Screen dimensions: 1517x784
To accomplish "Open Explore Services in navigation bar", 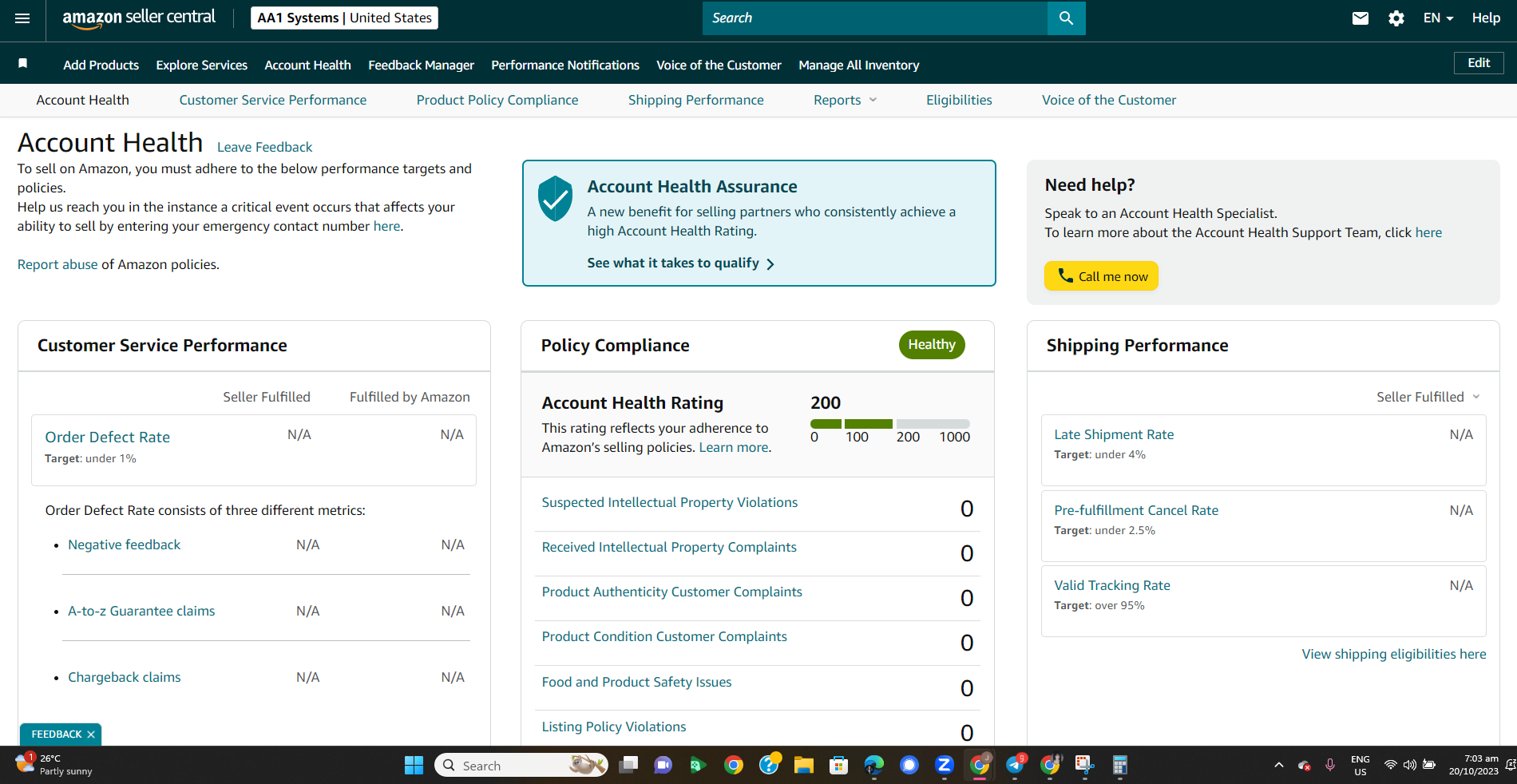I will (x=202, y=65).
